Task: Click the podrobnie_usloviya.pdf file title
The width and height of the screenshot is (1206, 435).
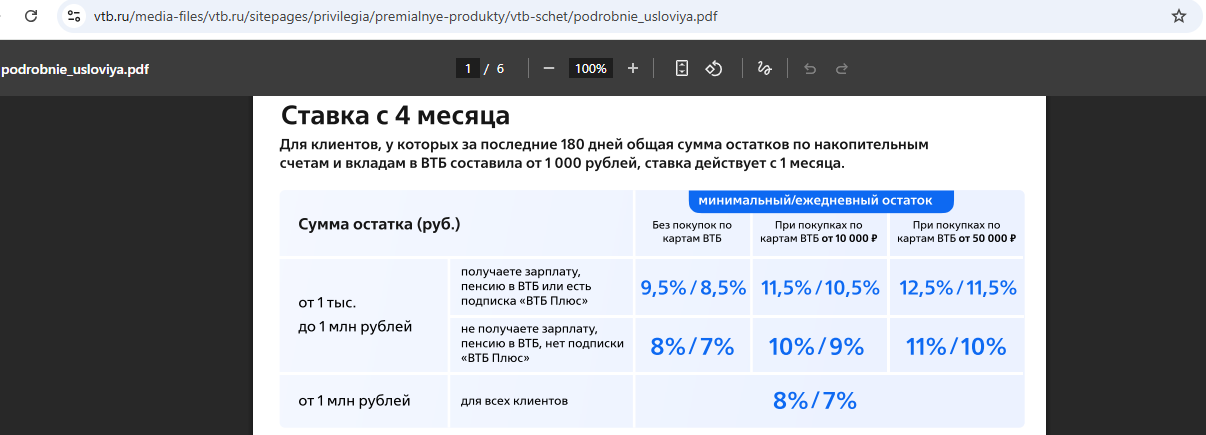Action: click(x=75, y=69)
